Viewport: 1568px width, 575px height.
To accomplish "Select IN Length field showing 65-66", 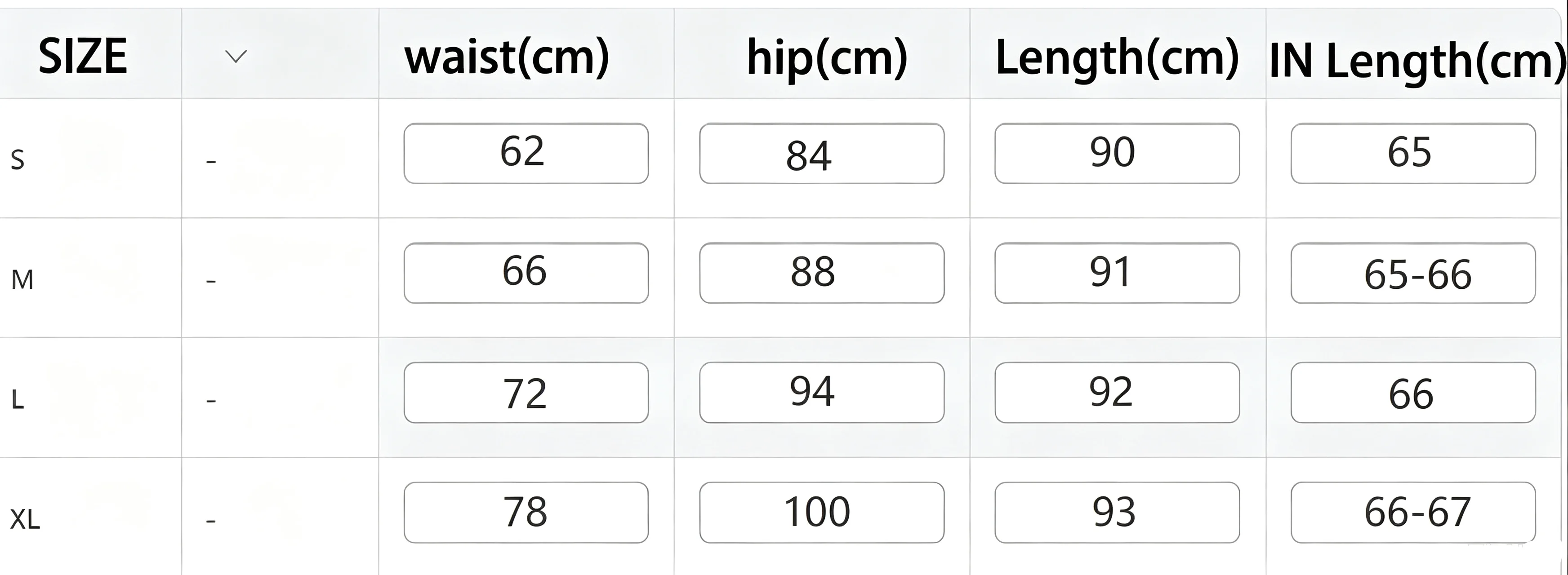I will pos(1413,273).
